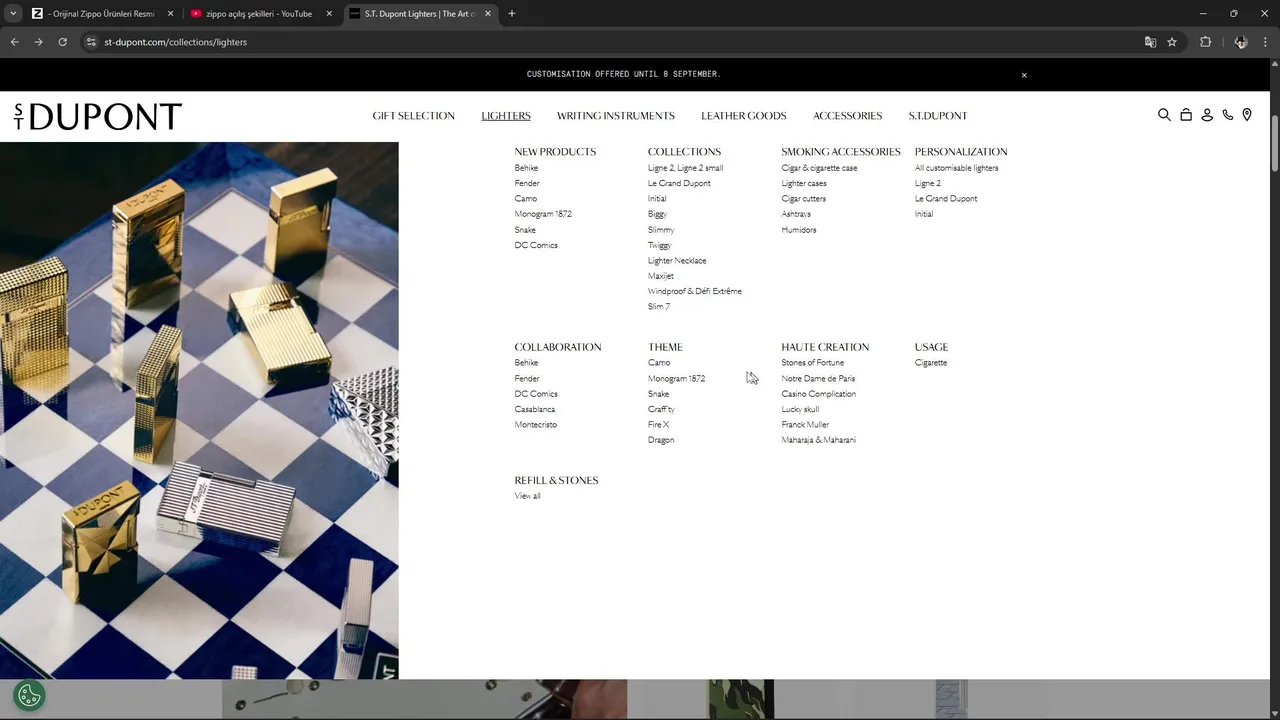Open Windproof & Défi Extrême link

point(695,291)
